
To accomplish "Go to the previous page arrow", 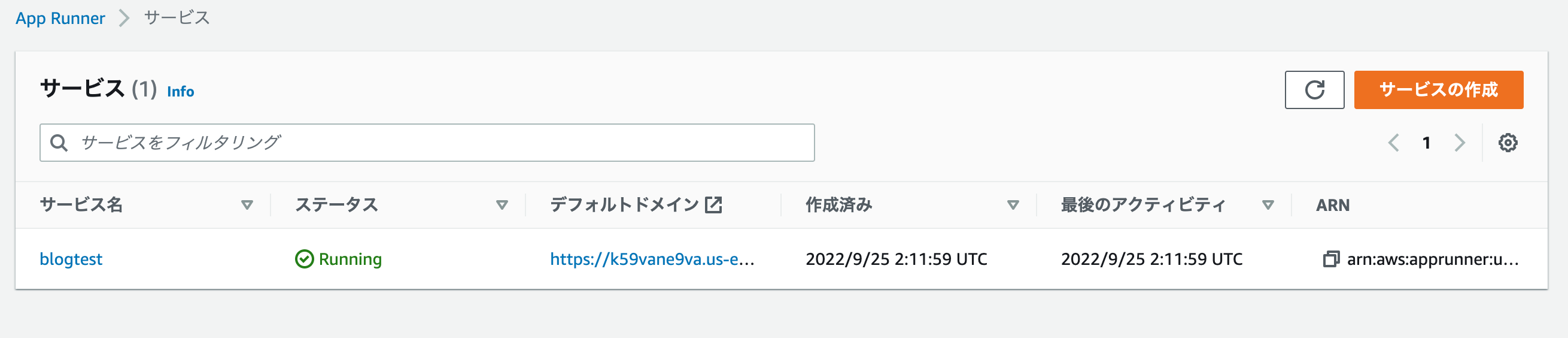I will pos(1393,143).
